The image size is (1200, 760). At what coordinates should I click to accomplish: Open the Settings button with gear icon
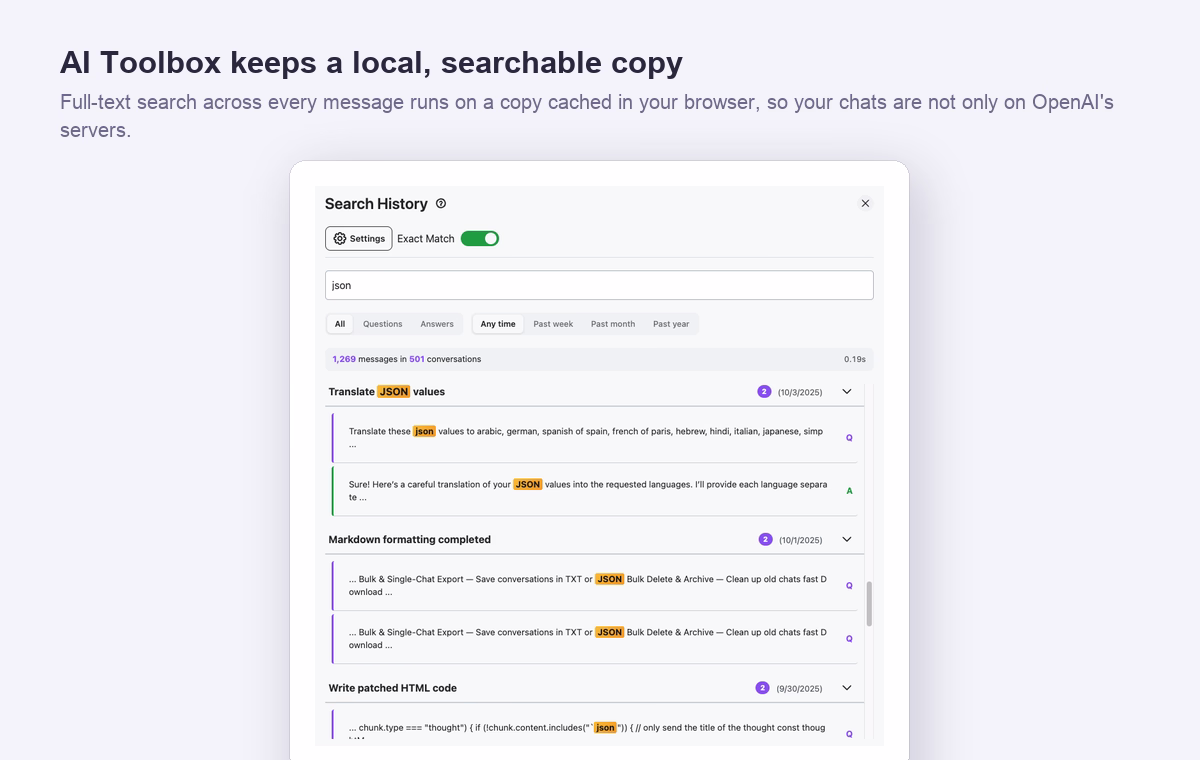[x=358, y=238]
